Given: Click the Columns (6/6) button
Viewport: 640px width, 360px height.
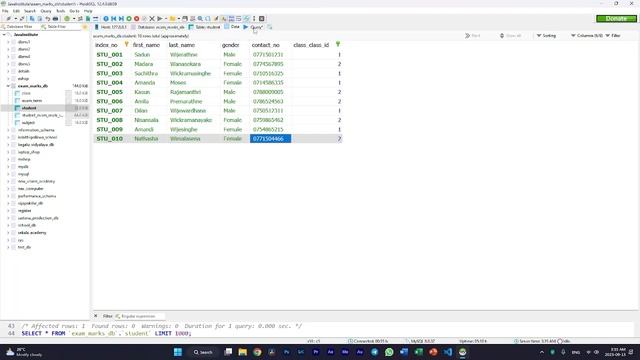Looking at the screenshot, I should click(x=587, y=36).
